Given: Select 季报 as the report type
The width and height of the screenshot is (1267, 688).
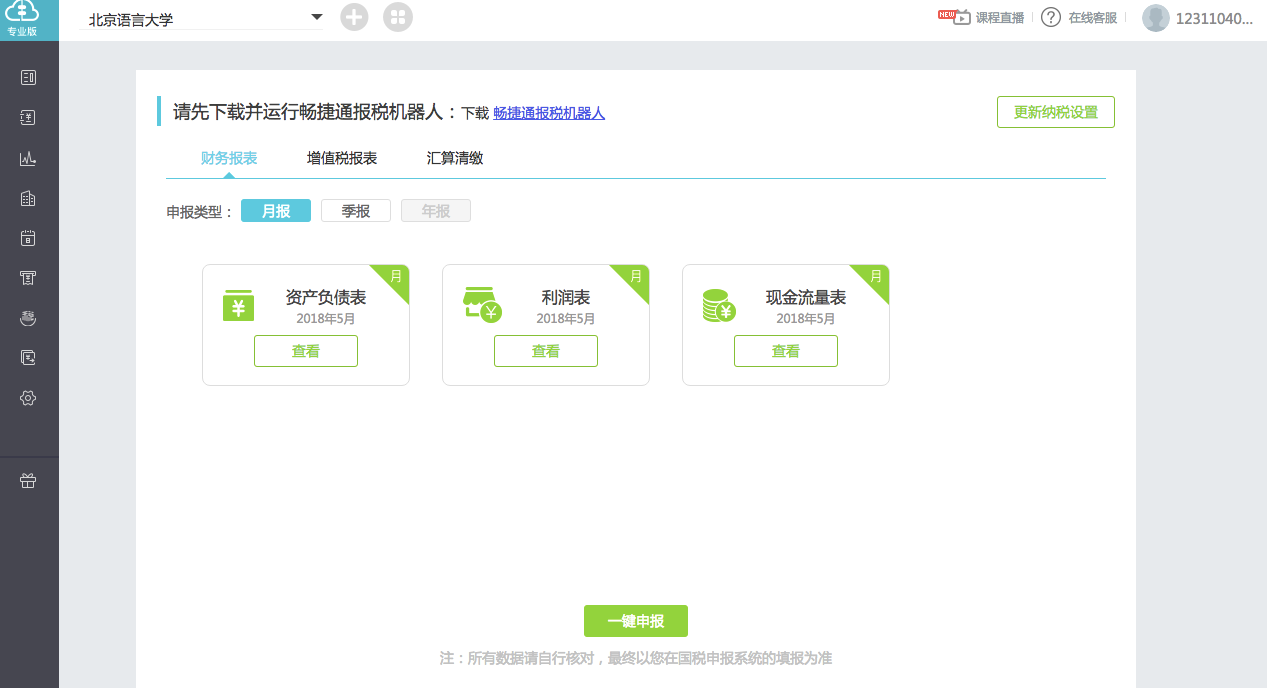Looking at the screenshot, I should click(356, 211).
